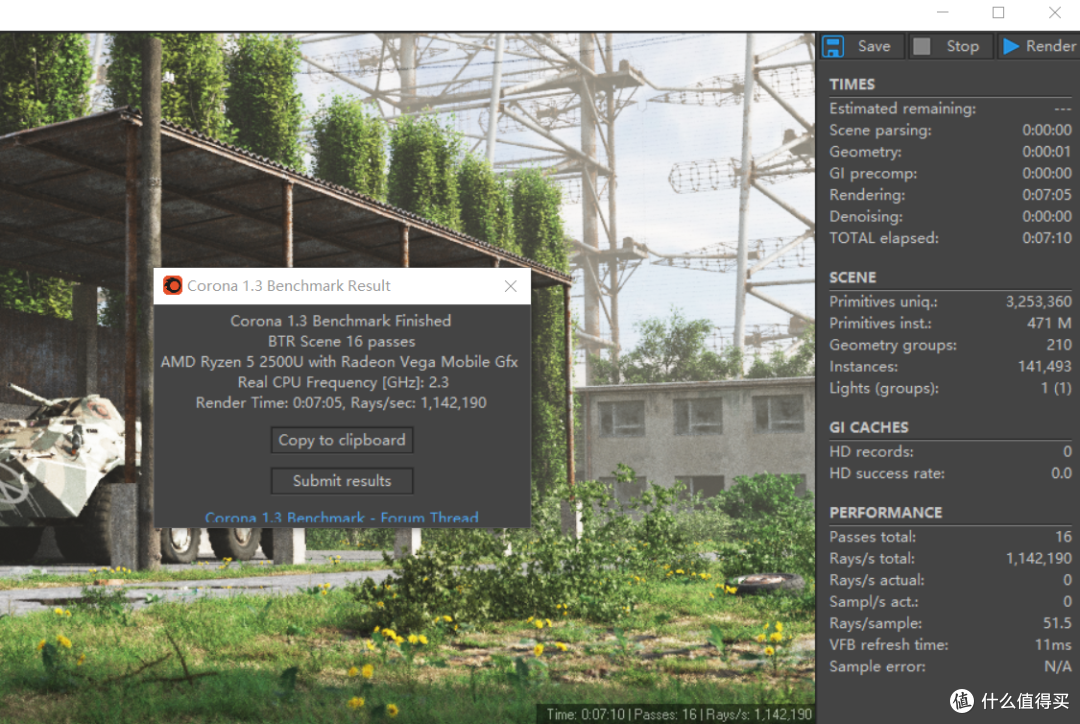Select the Geometry time value 0:00:01

coord(1046,152)
